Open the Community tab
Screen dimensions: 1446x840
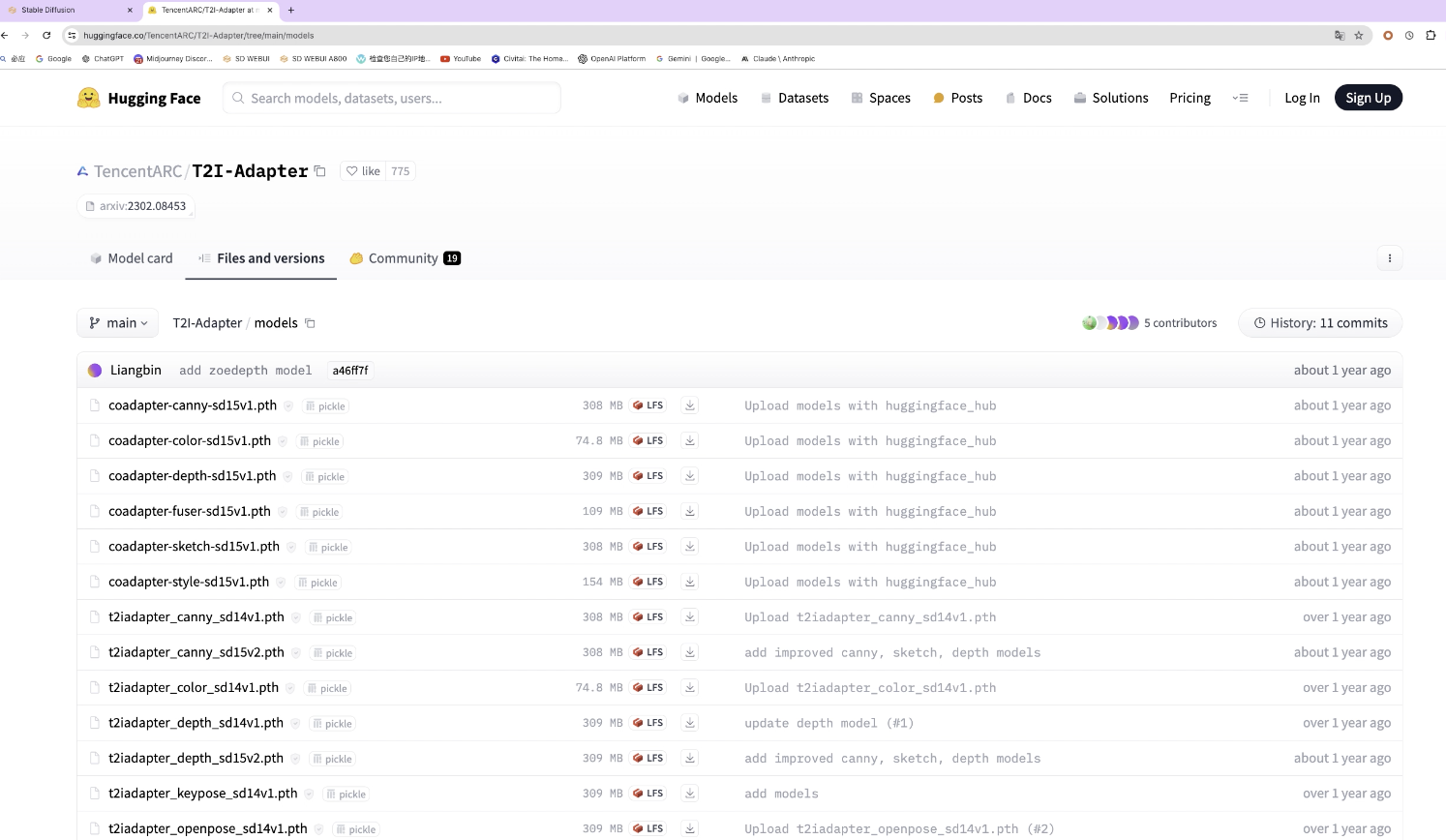405,258
